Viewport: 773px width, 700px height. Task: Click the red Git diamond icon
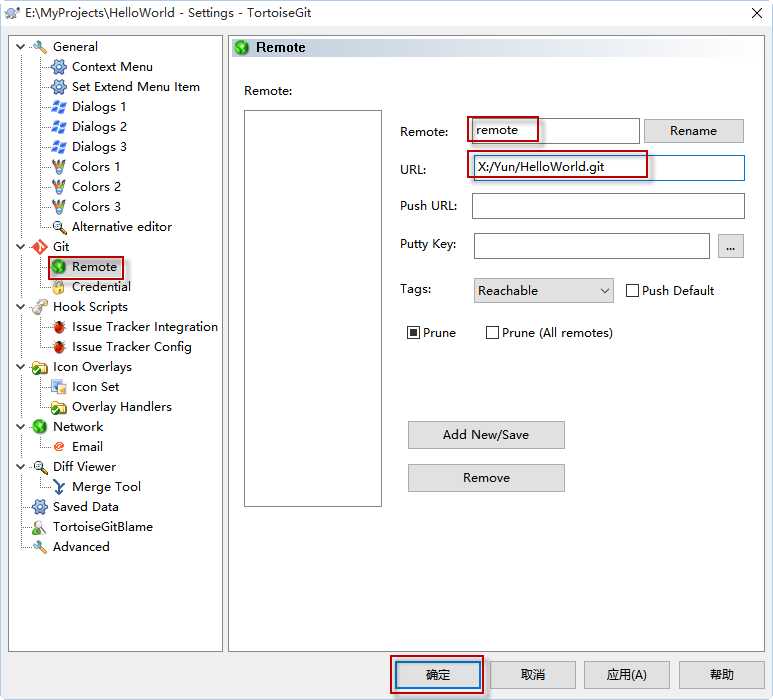pyautogui.click(x=39, y=247)
